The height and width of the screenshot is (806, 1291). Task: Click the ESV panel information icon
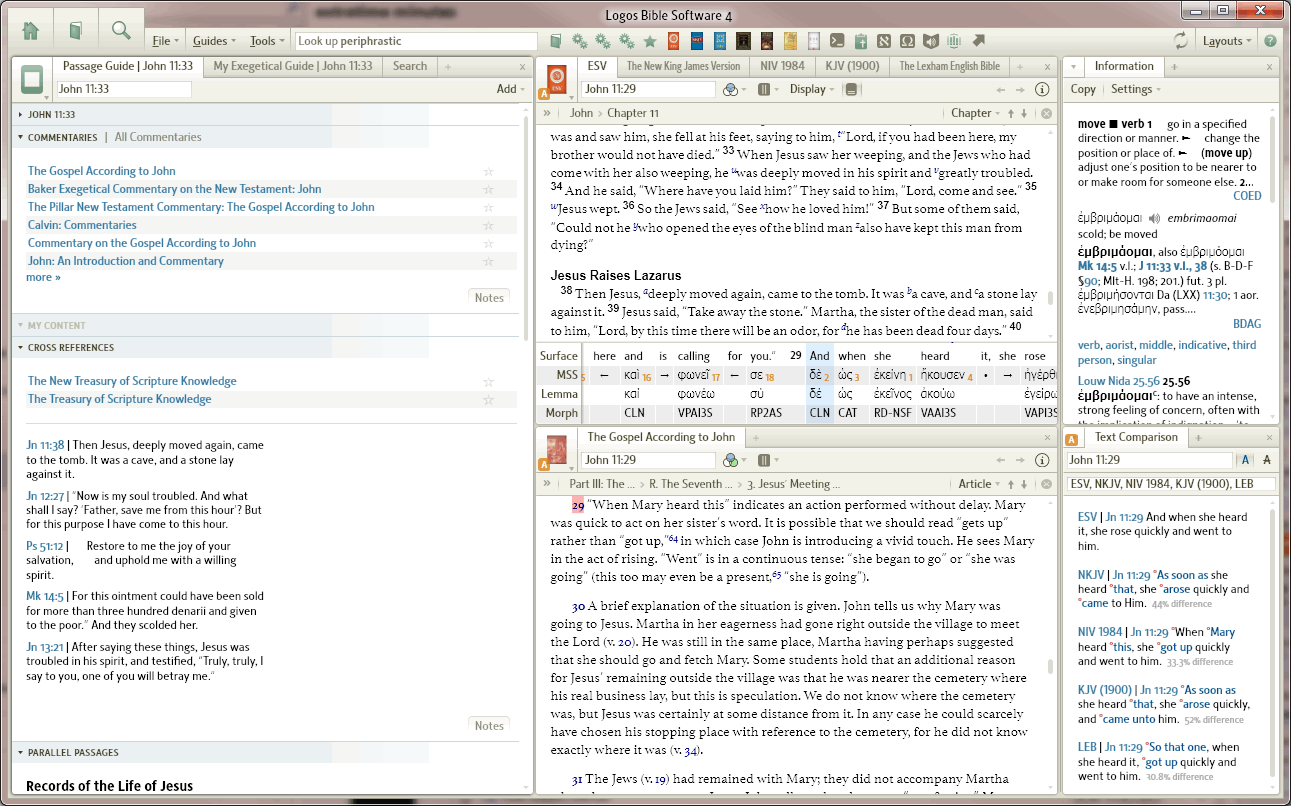[x=1042, y=89]
